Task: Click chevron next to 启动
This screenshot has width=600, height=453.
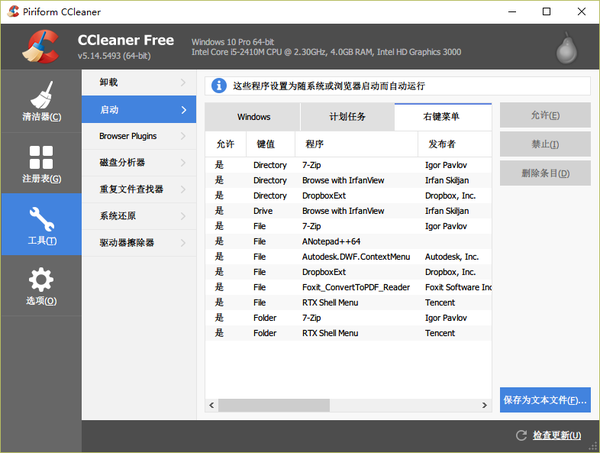Action: coord(184,110)
